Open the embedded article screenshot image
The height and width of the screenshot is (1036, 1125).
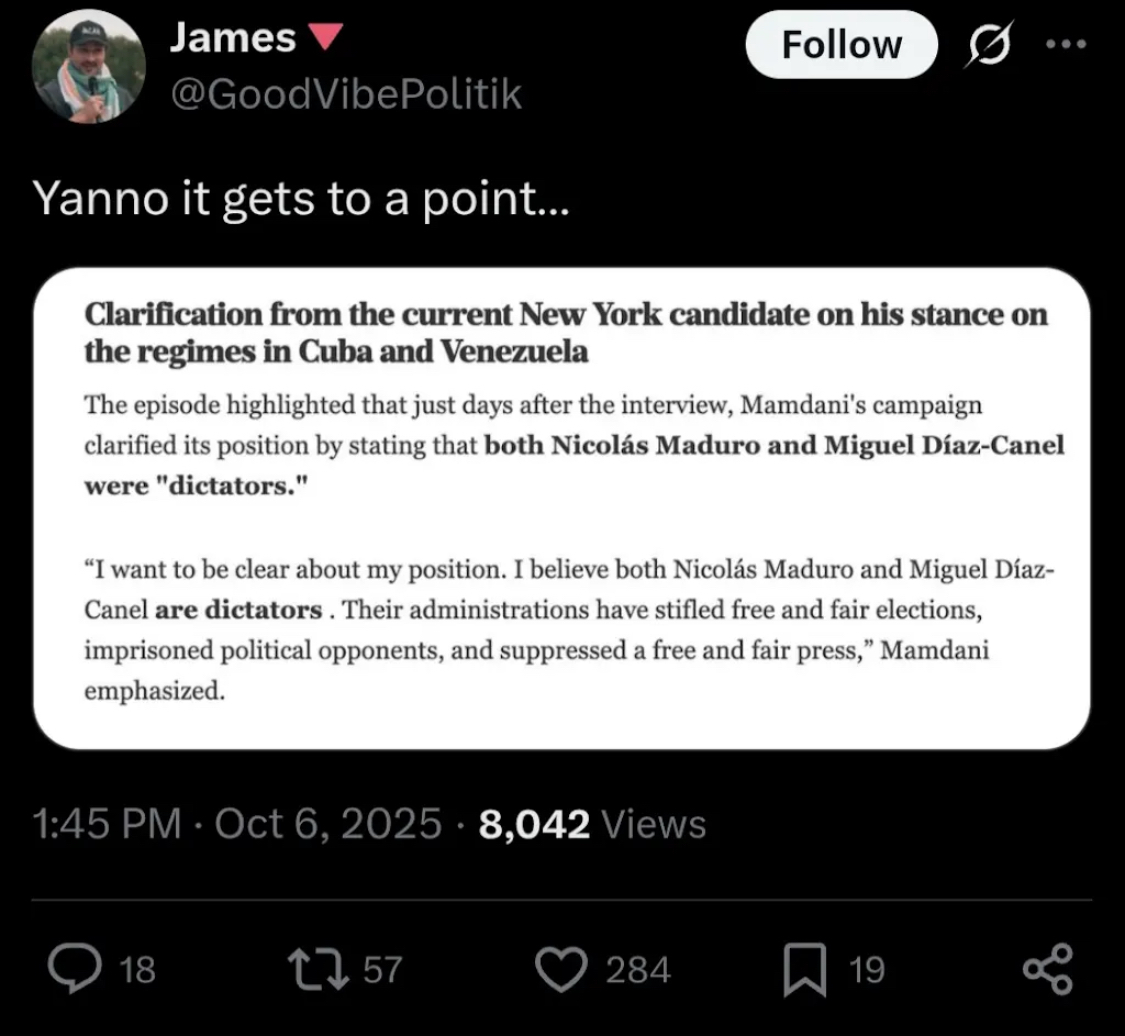coord(561,508)
